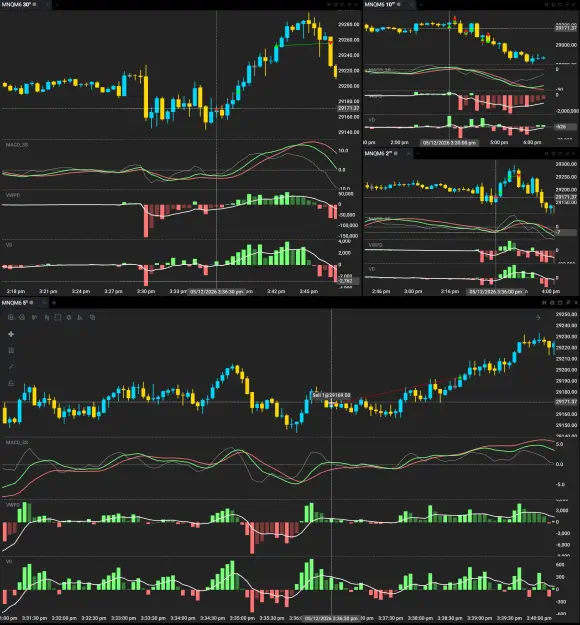Screen dimensions: 580x625
Task: Click the VD label in 10-minute chart
Action: 372,120
